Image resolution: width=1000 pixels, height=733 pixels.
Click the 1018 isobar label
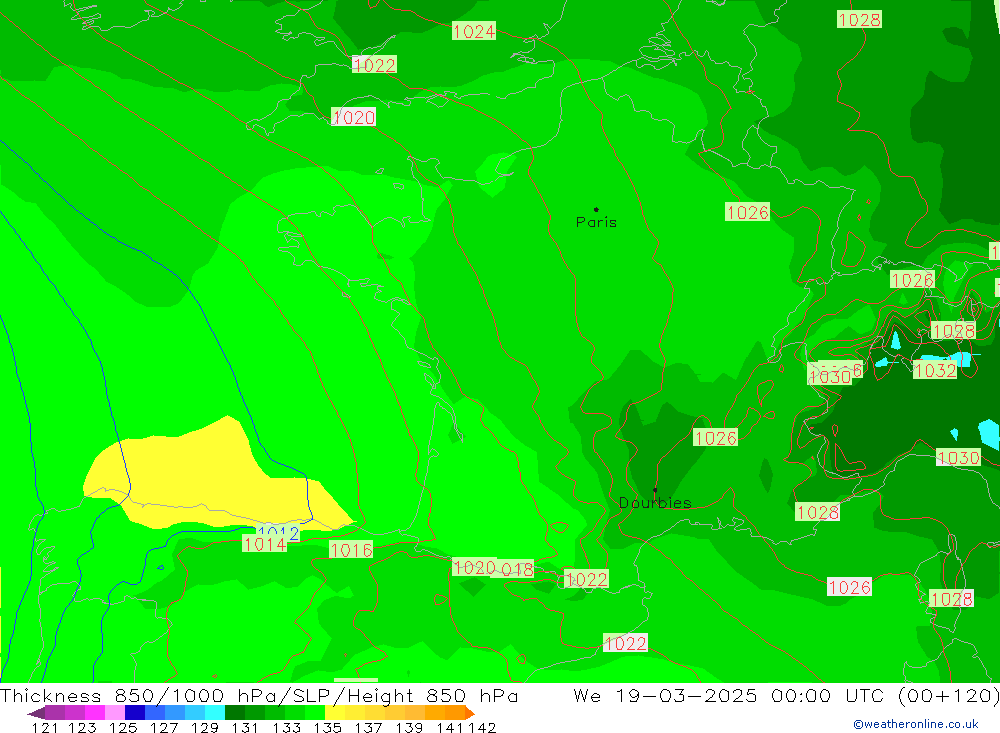[x=517, y=569]
